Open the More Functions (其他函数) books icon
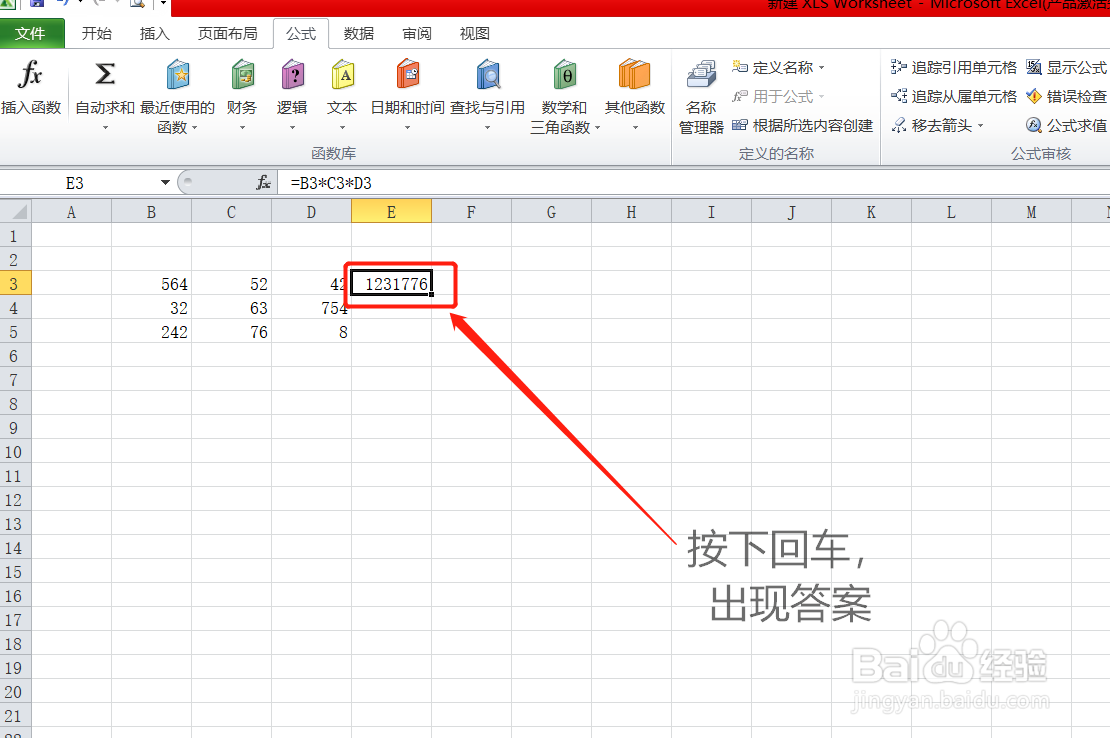 (634, 74)
